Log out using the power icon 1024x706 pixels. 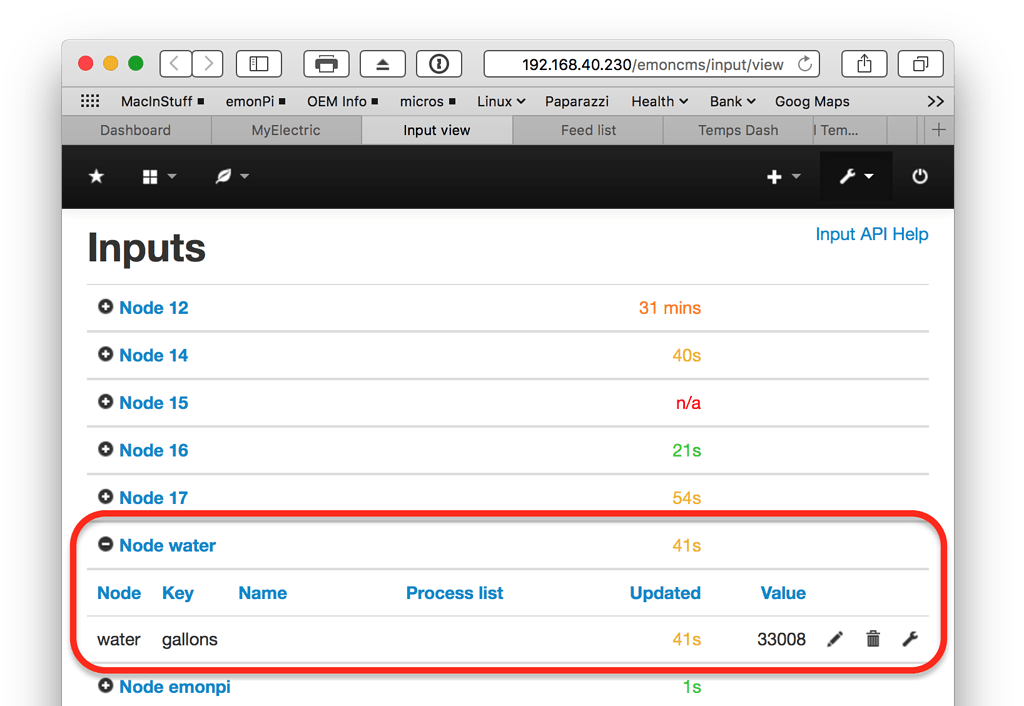(x=919, y=176)
